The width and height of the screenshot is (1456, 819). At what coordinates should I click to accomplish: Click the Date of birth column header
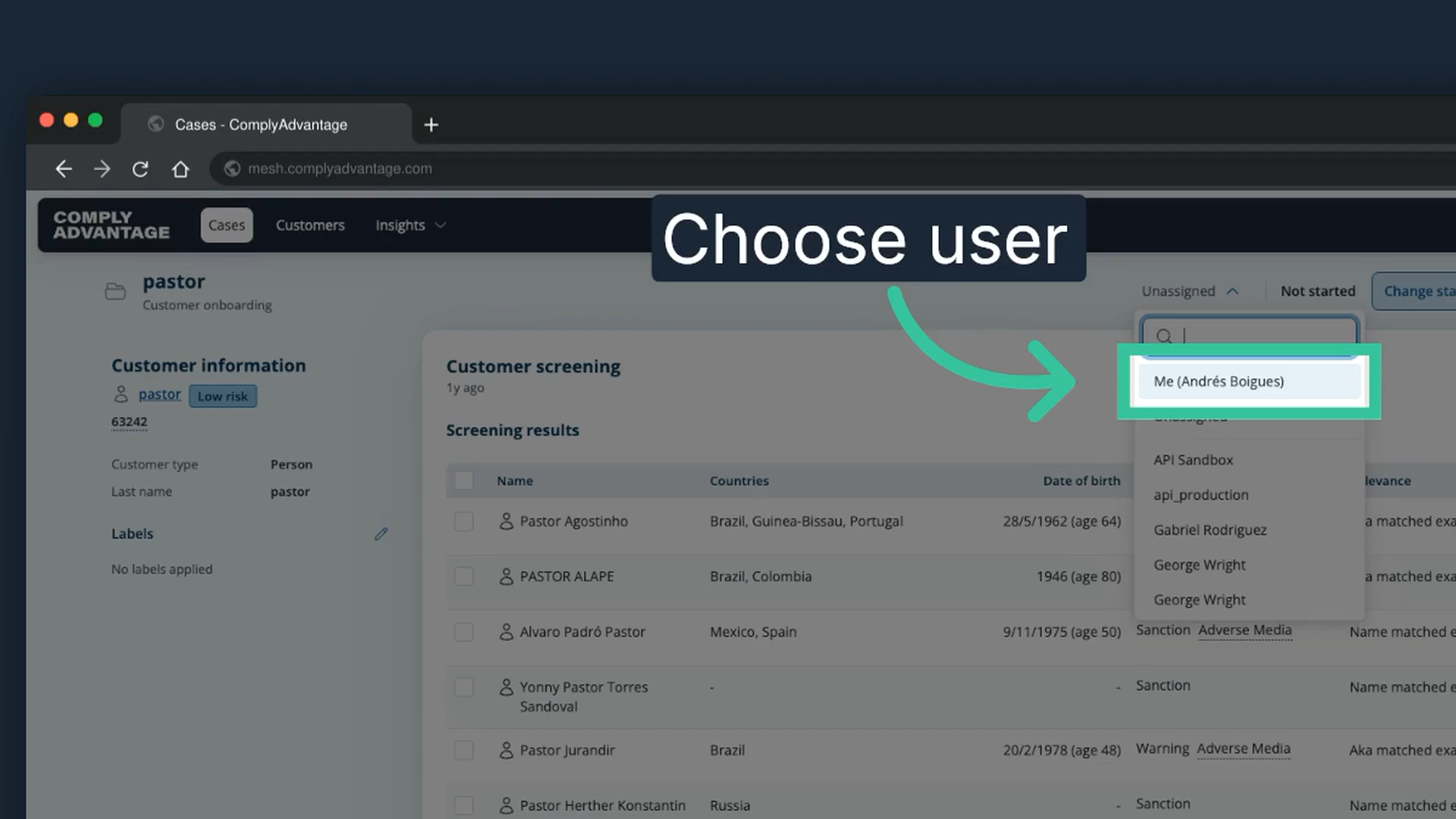pyautogui.click(x=1081, y=481)
